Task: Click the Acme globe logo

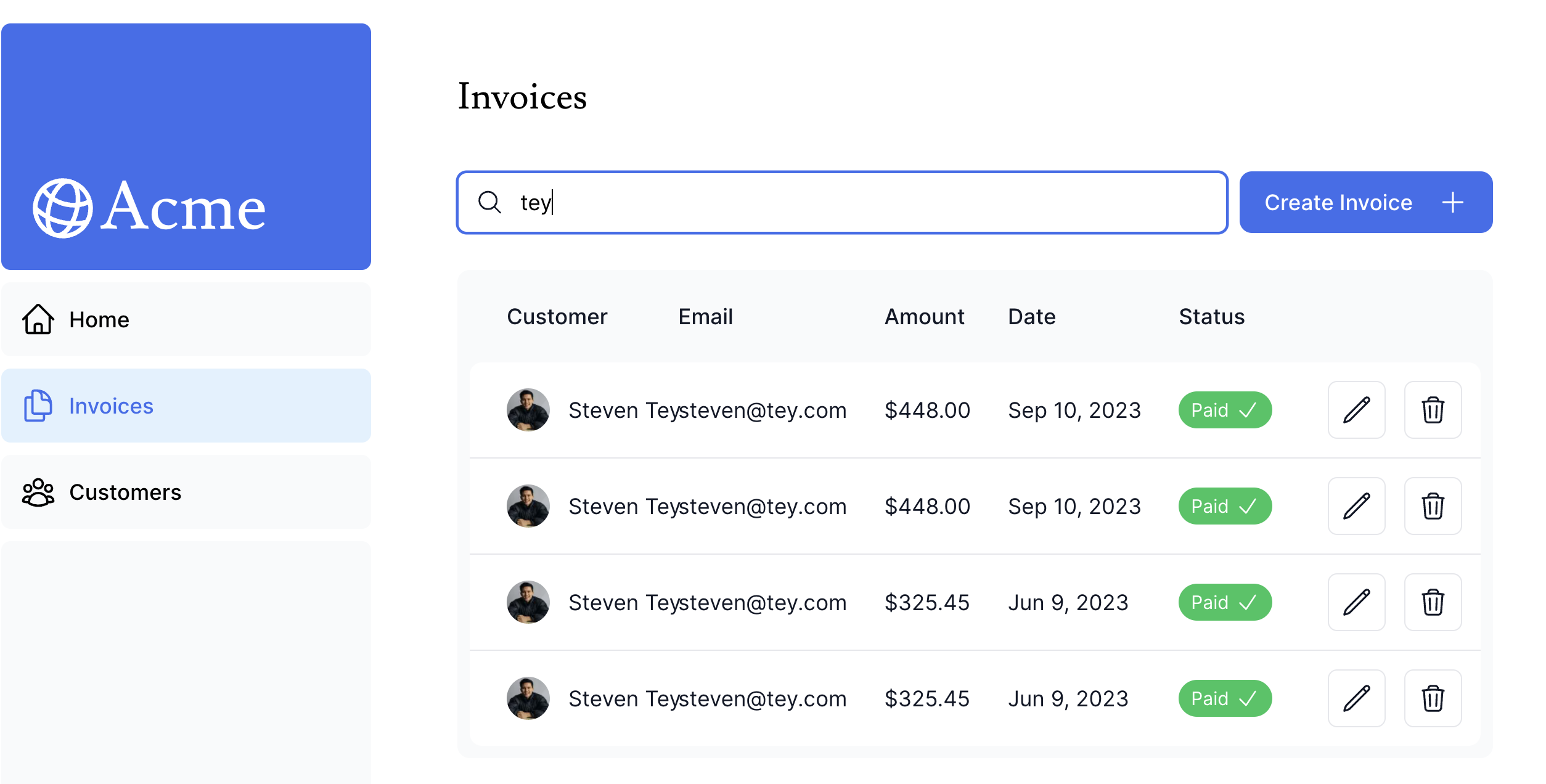Action: pyautogui.click(x=63, y=208)
